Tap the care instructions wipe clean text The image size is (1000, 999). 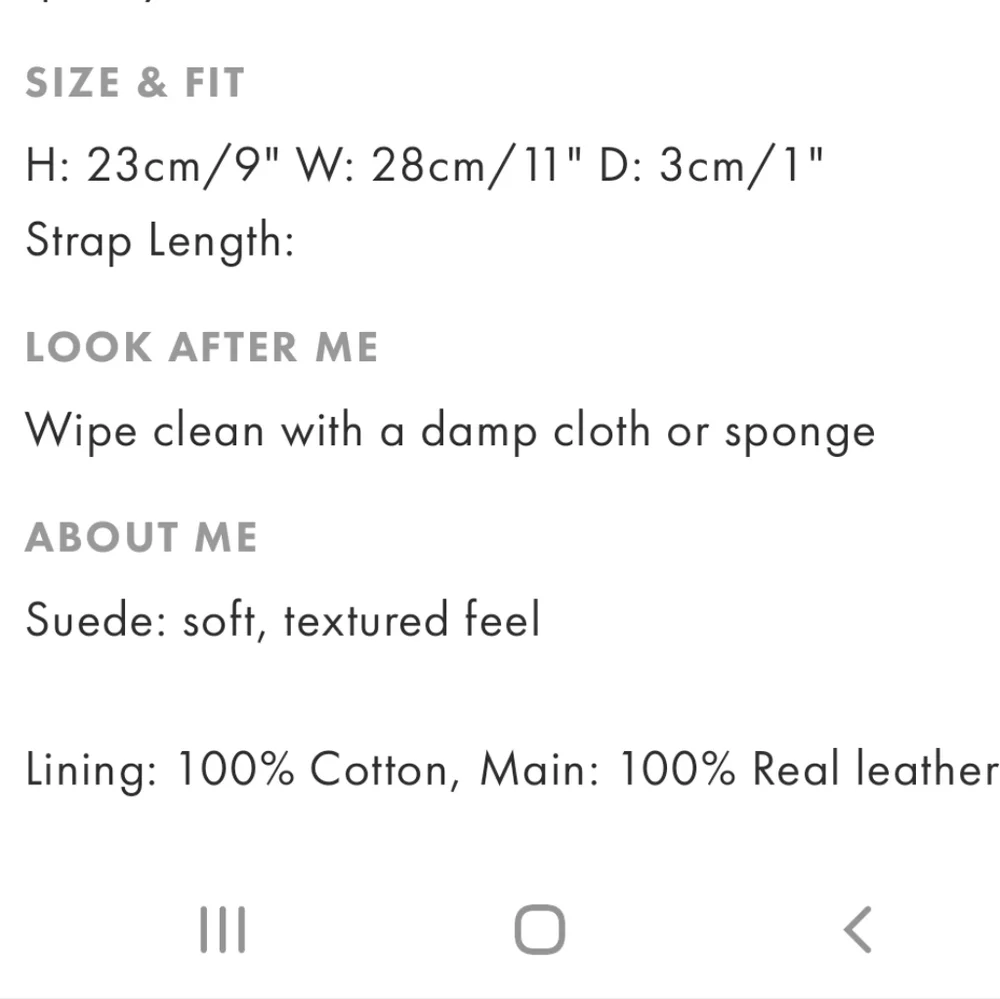[450, 430]
